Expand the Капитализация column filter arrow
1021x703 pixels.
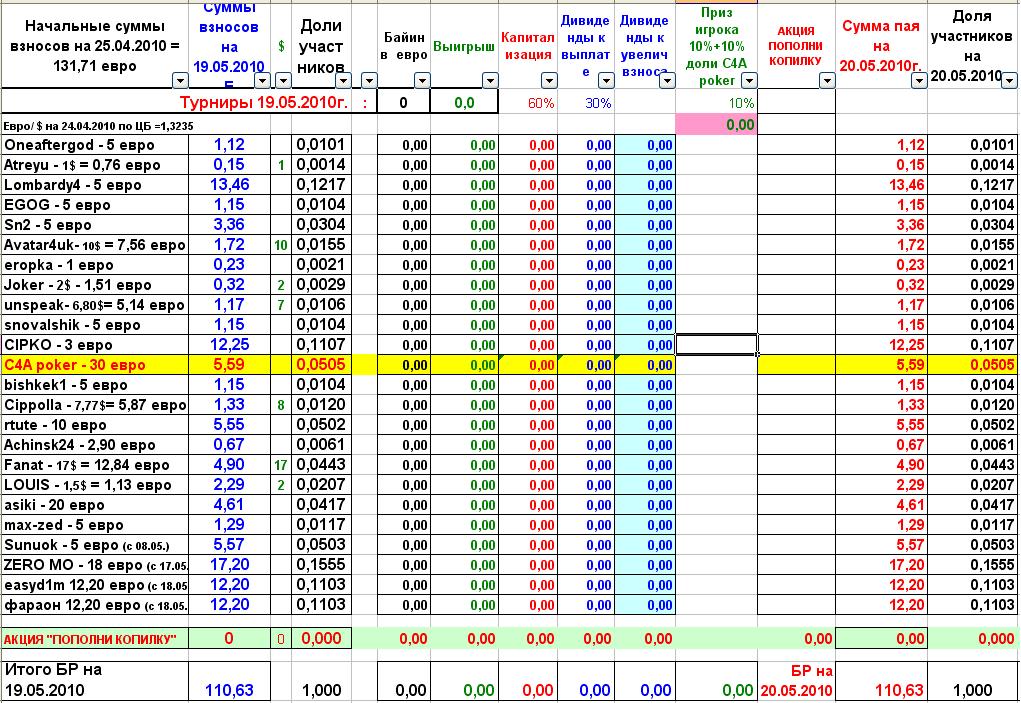coord(549,81)
